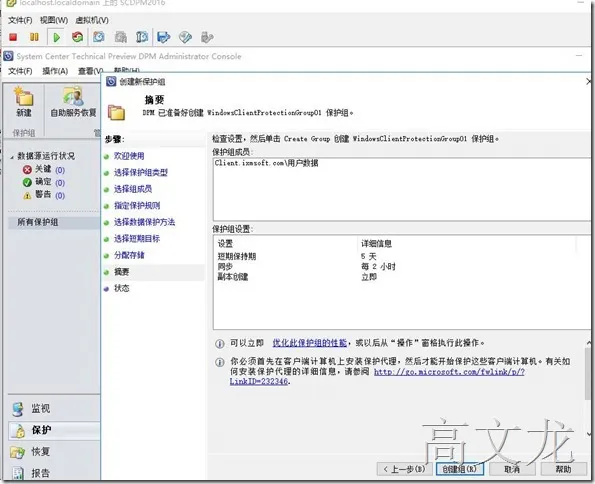Click the green 确定 status icon
Viewport: 595px width, 484px height.
point(27,182)
